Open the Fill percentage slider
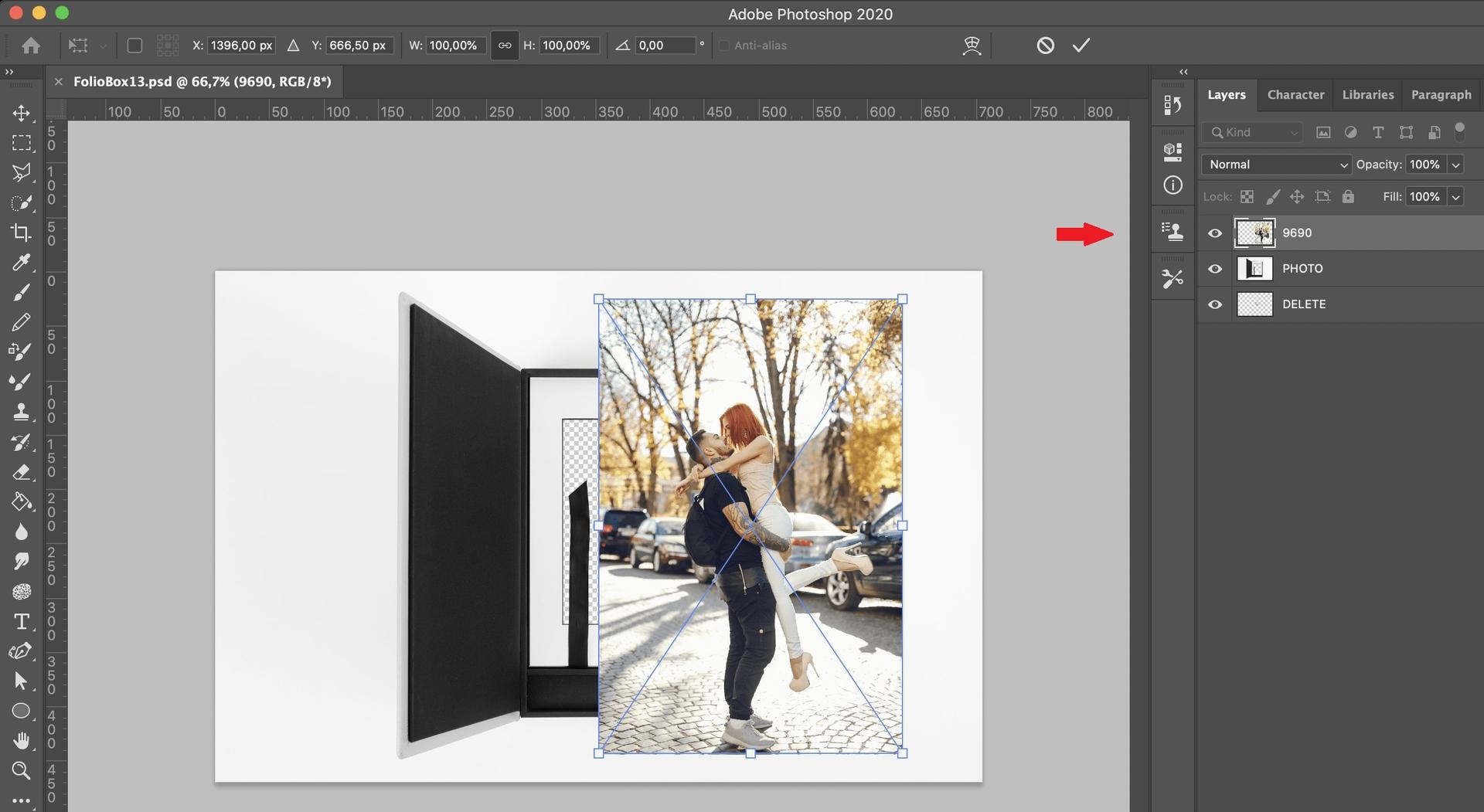The width and height of the screenshot is (1484, 812). point(1456,196)
